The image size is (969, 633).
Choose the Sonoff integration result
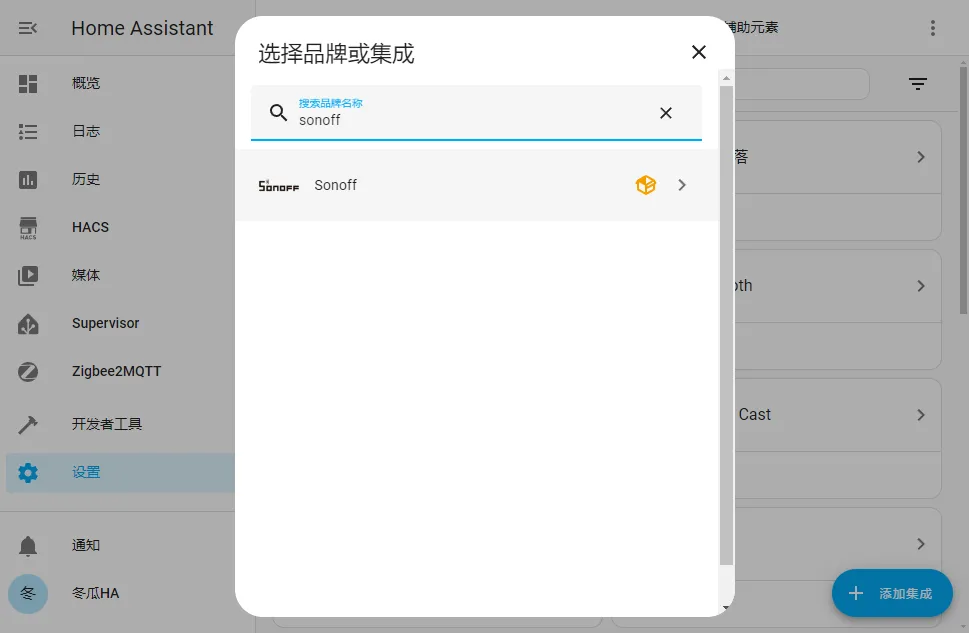[x=476, y=185]
